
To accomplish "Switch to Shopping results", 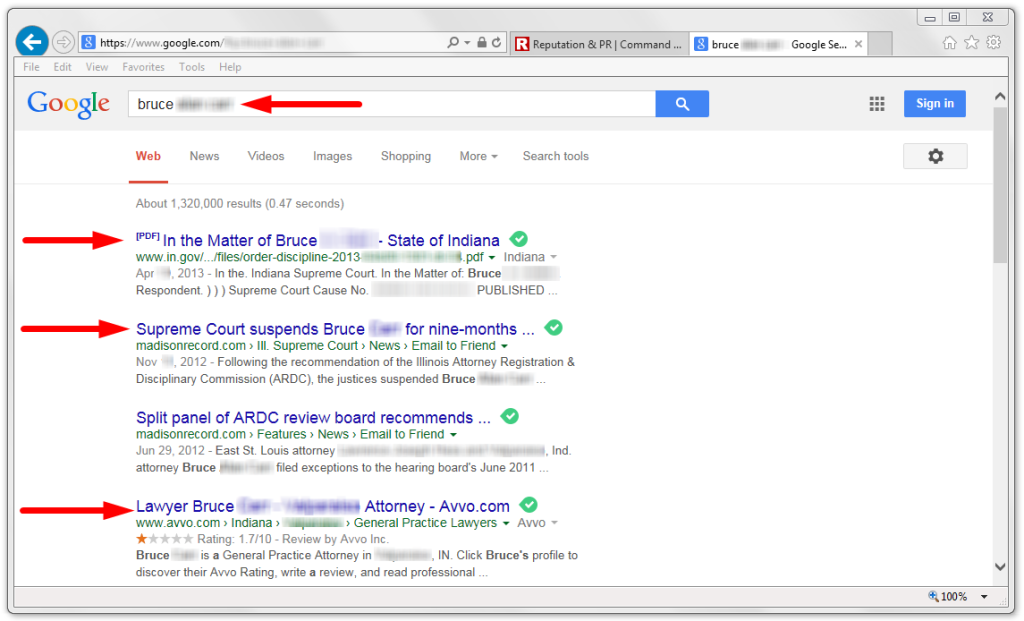I will [x=406, y=156].
